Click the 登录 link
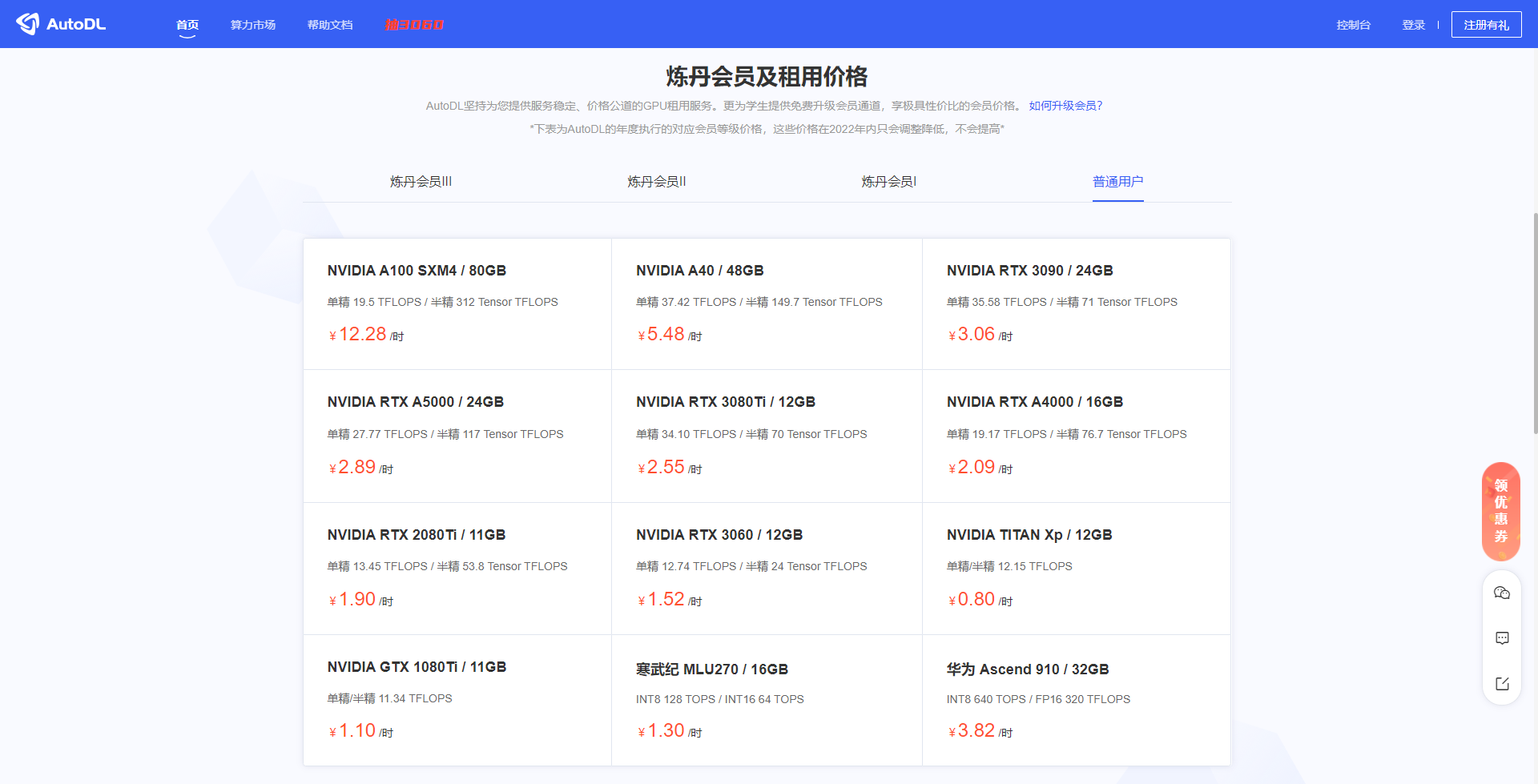 click(x=1413, y=25)
